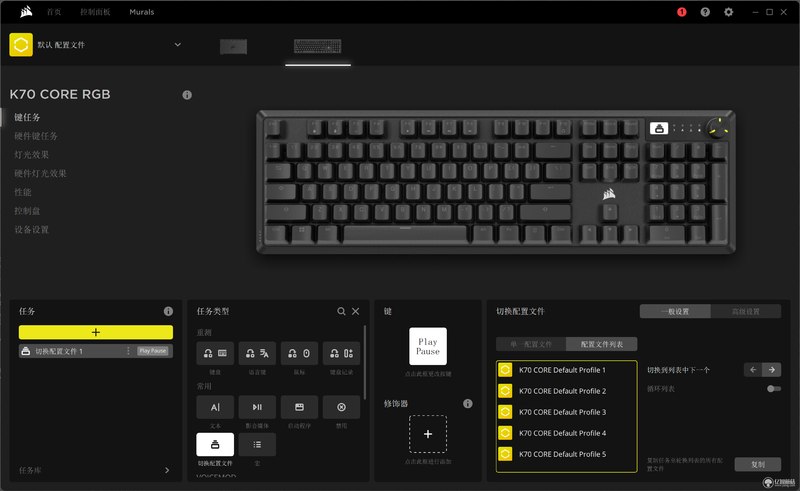Select K70 CORE Default Profile 5

point(566,454)
